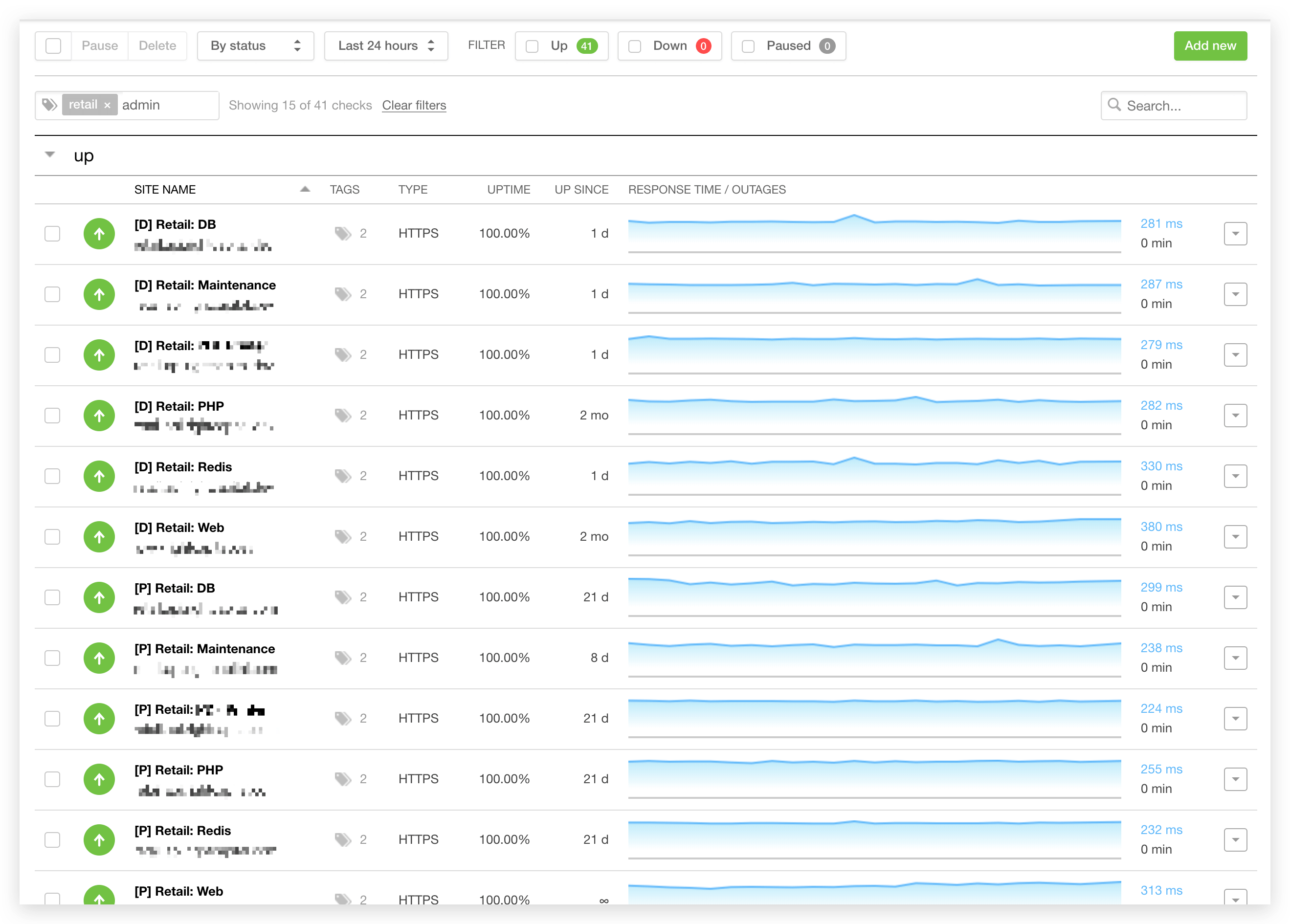Sort by the SITE NAME column header
This screenshot has height=924, width=1290.
point(165,189)
